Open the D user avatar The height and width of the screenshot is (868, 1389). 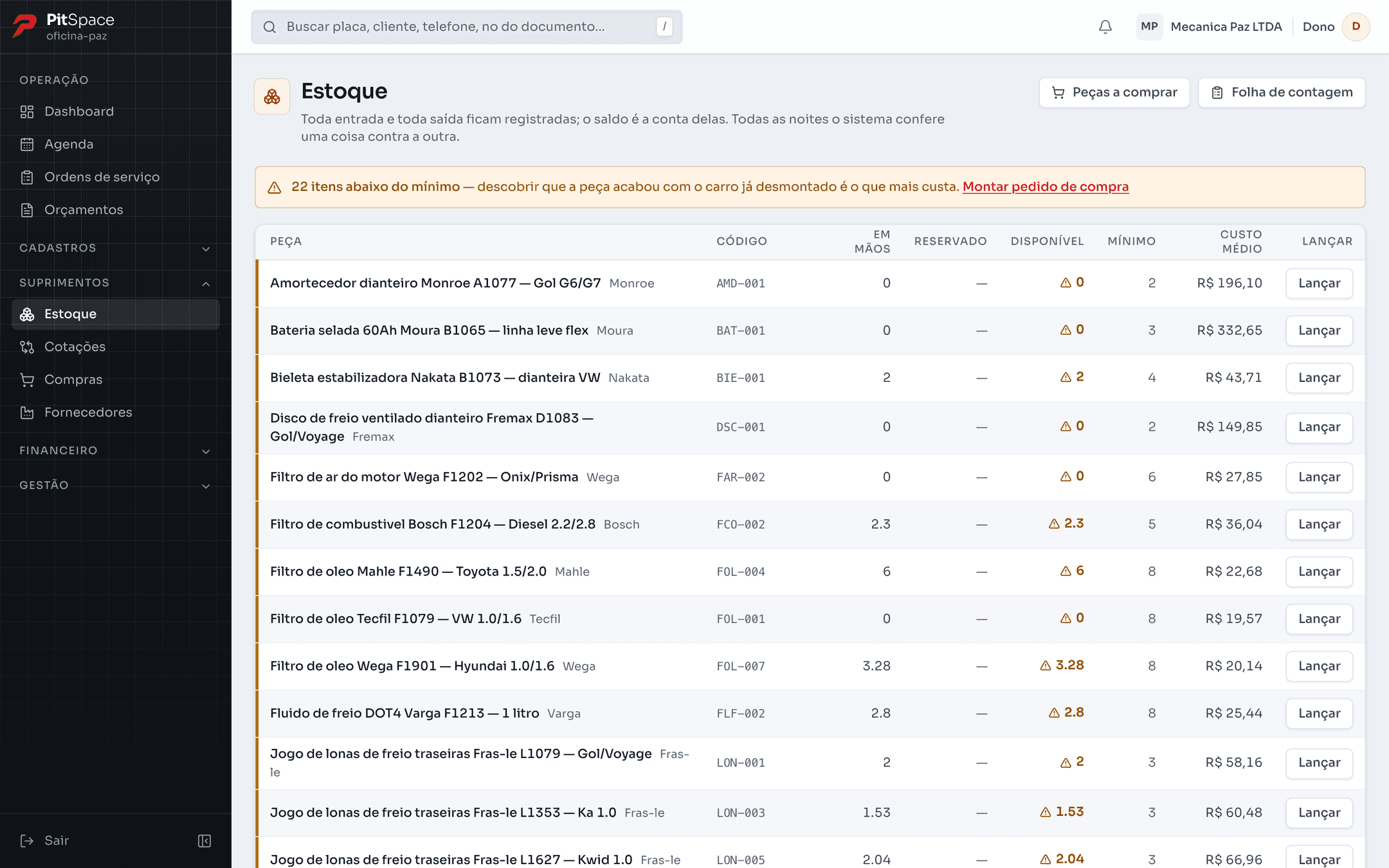[1356, 26]
